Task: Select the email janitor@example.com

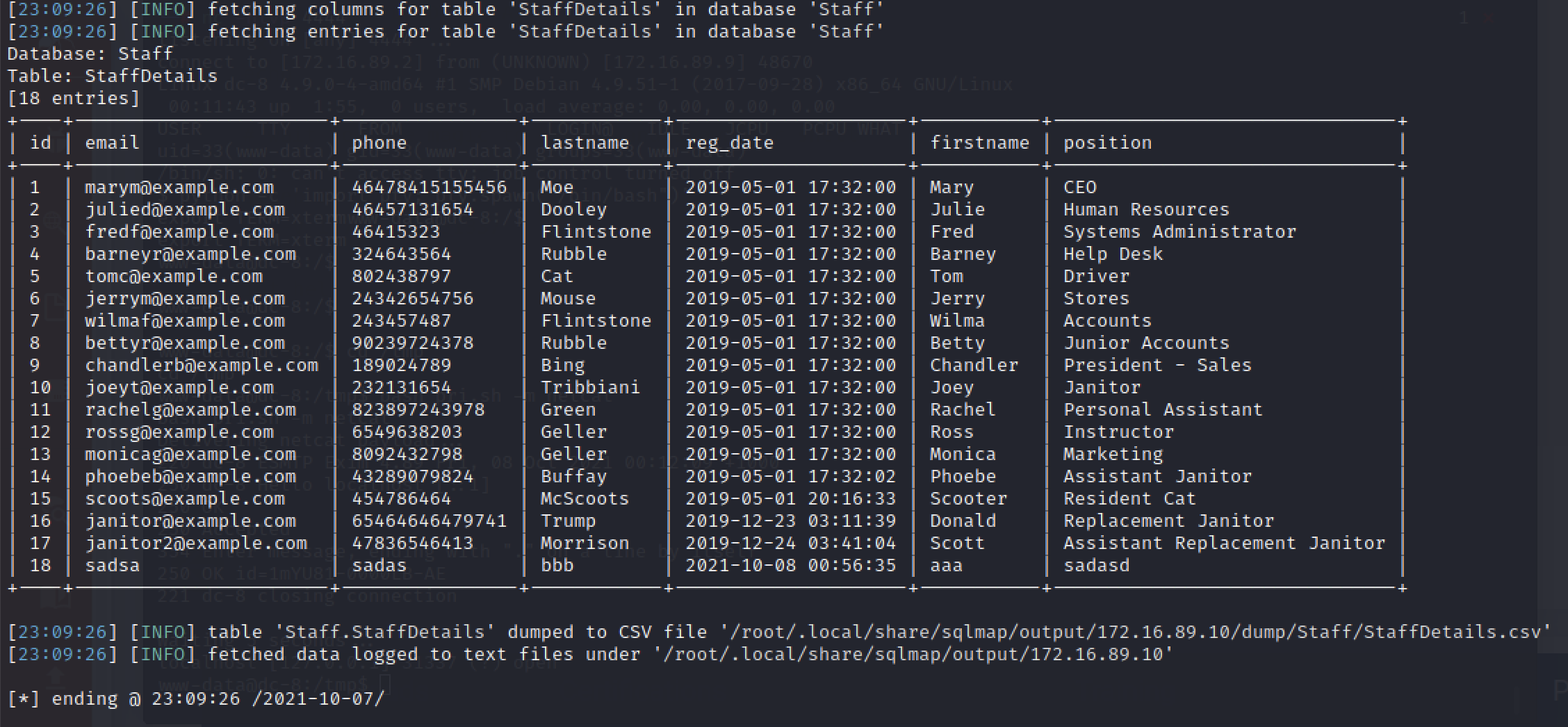Action: point(190,521)
